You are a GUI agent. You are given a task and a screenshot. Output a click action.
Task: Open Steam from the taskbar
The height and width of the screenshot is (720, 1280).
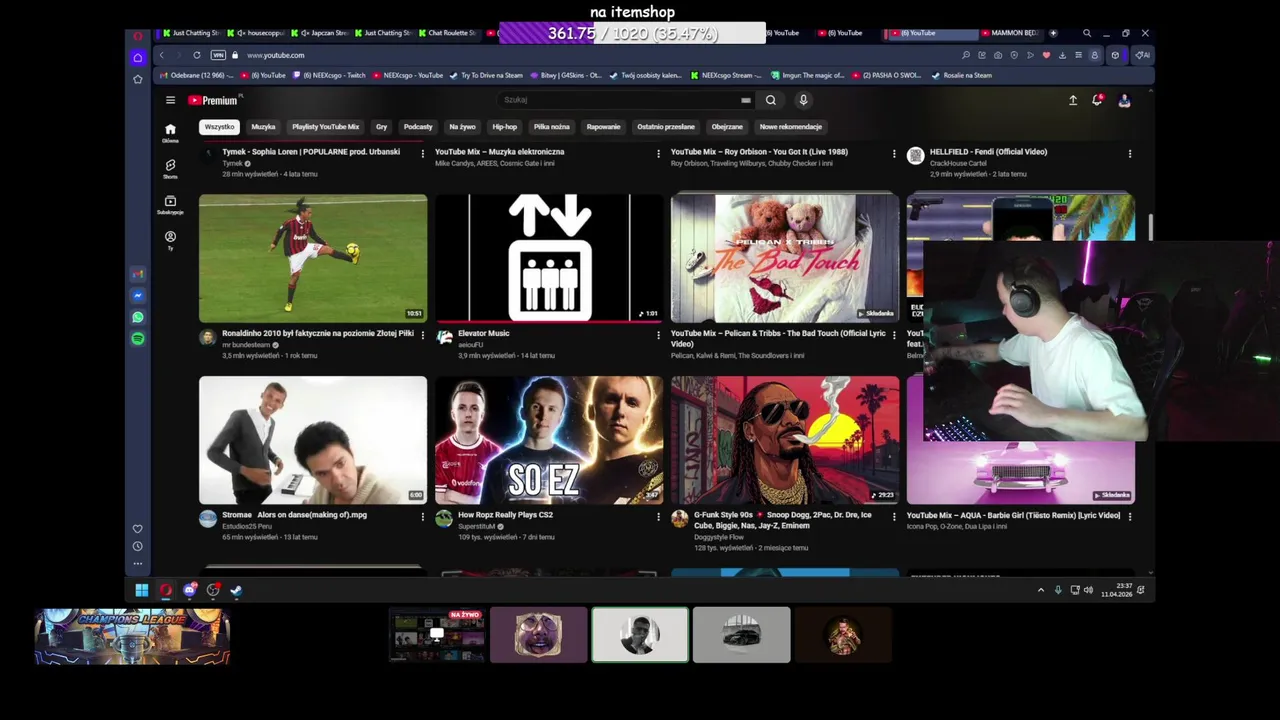coord(236,590)
